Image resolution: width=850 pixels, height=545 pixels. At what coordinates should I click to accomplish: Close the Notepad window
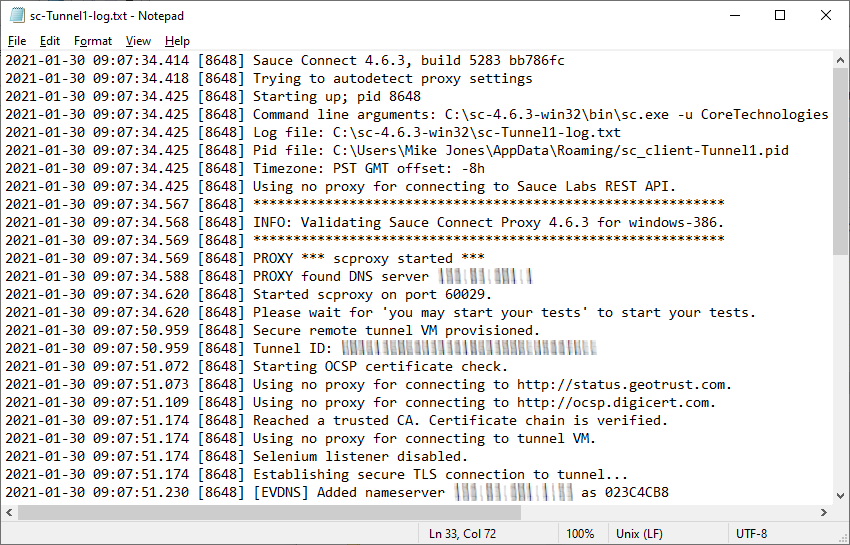(826, 16)
